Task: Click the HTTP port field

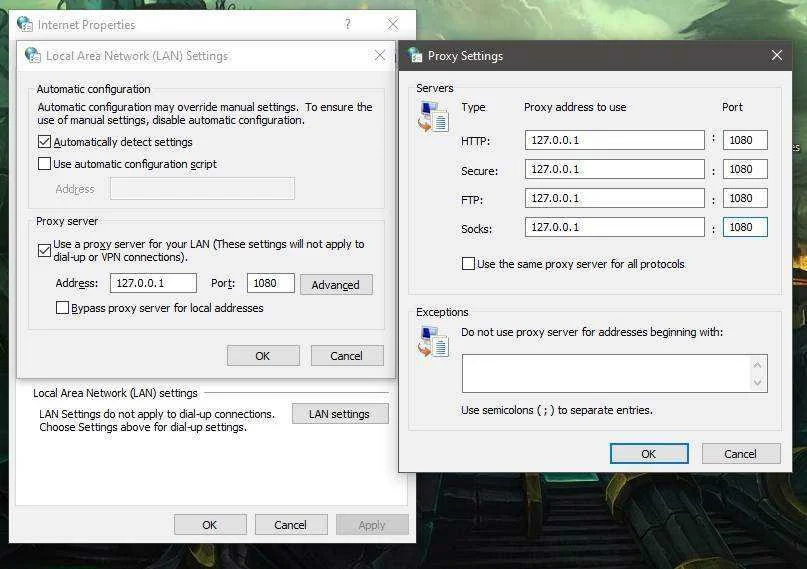Action: click(745, 140)
